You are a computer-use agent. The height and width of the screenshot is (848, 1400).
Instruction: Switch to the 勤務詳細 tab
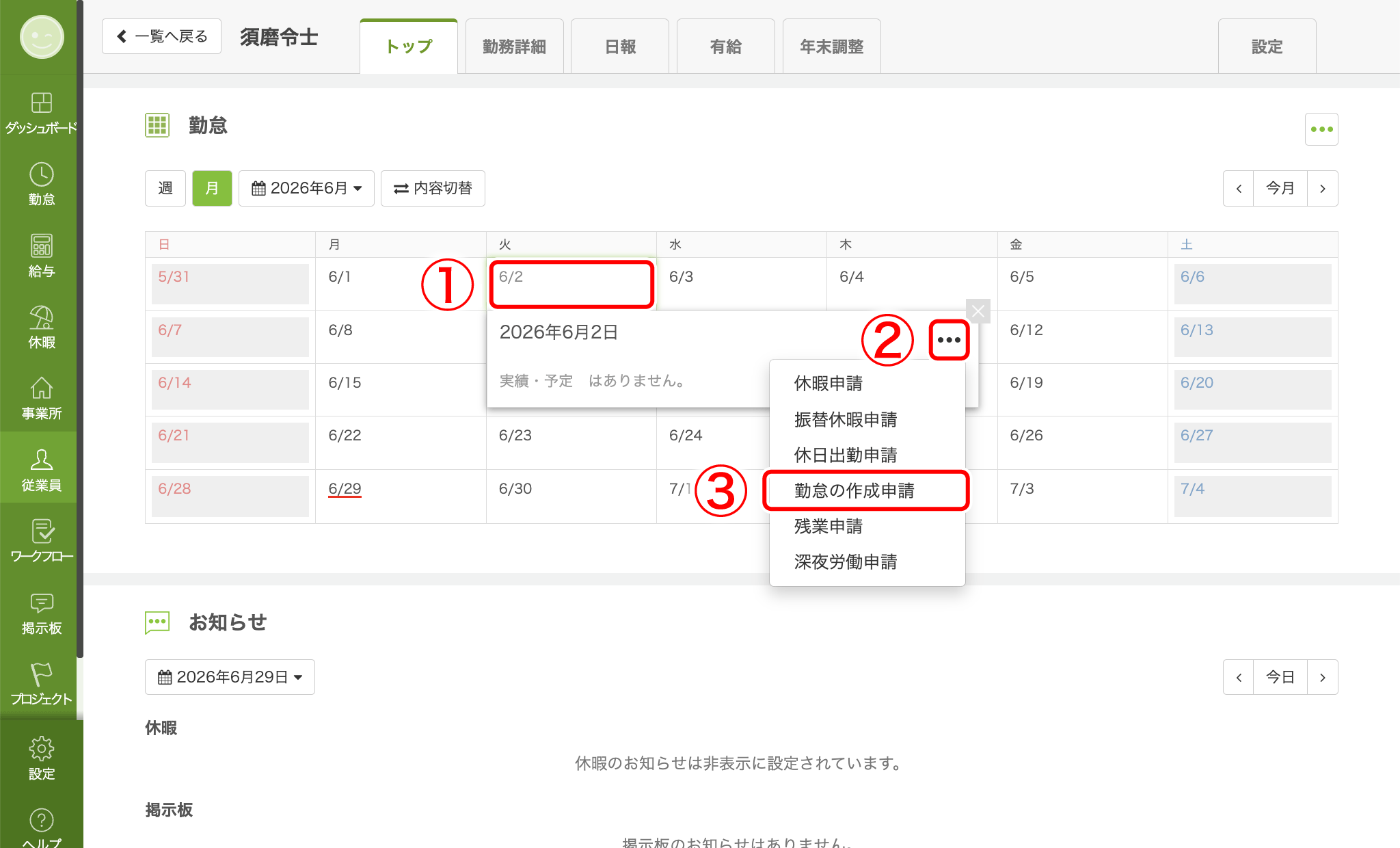(514, 47)
